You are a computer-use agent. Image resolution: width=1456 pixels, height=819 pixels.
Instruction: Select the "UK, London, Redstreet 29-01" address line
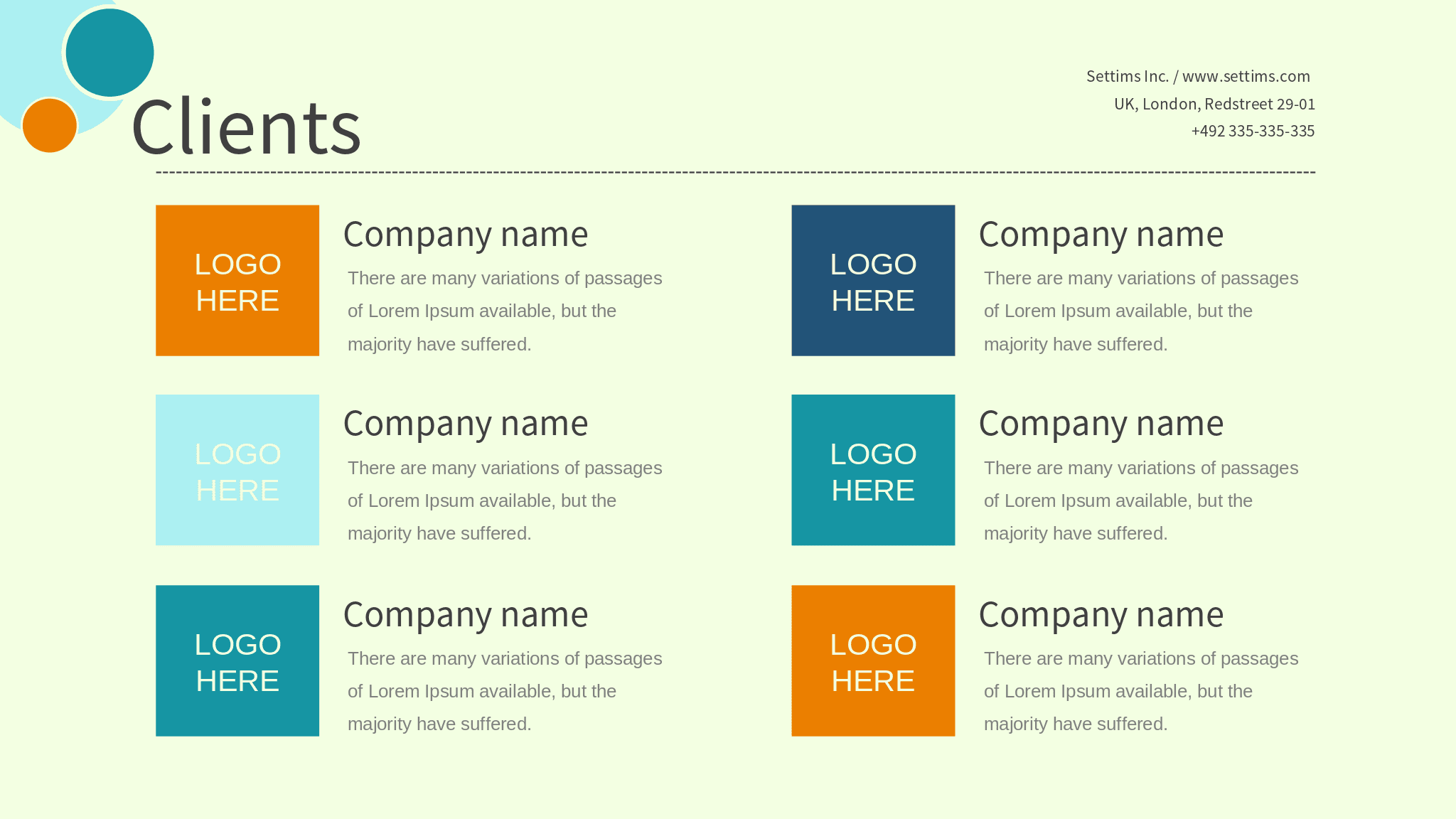click(x=1214, y=104)
